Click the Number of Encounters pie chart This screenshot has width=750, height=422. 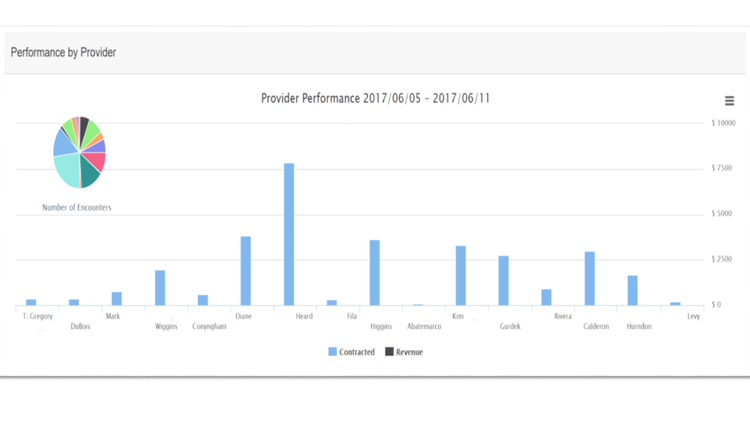(x=79, y=152)
